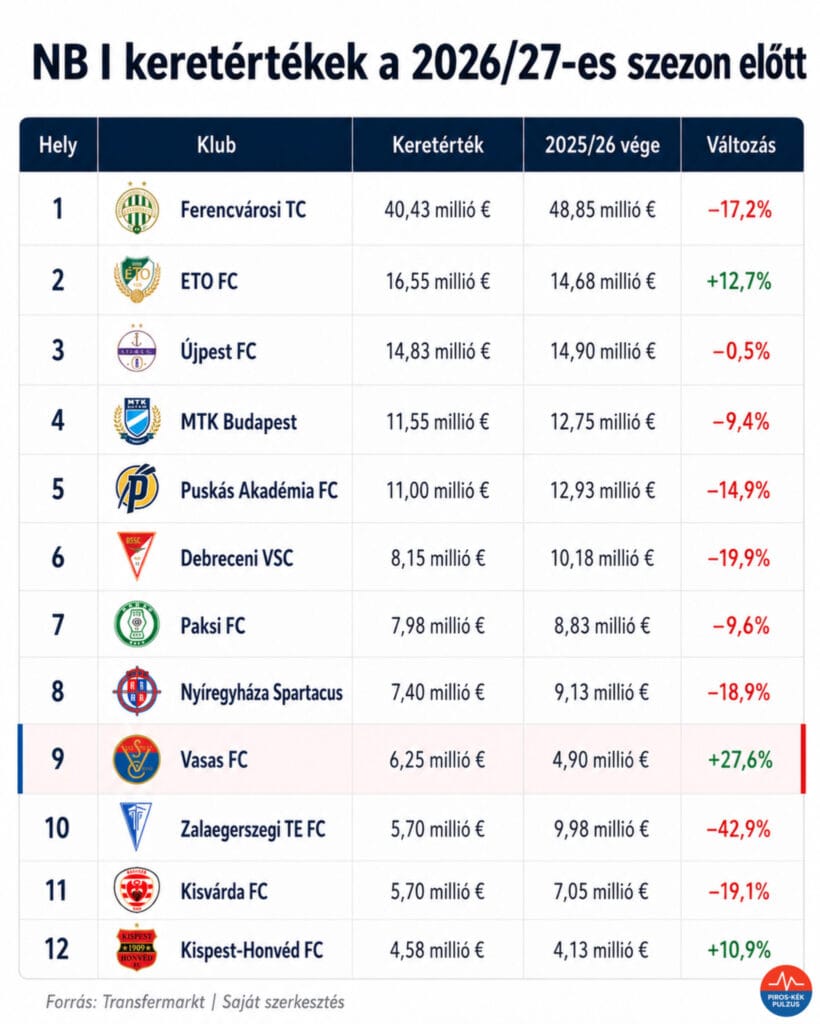Select the Kispest-Honvéd FC crest
The width and height of the screenshot is (820, 1024).
pyautogui.click(x=136, y=948)
